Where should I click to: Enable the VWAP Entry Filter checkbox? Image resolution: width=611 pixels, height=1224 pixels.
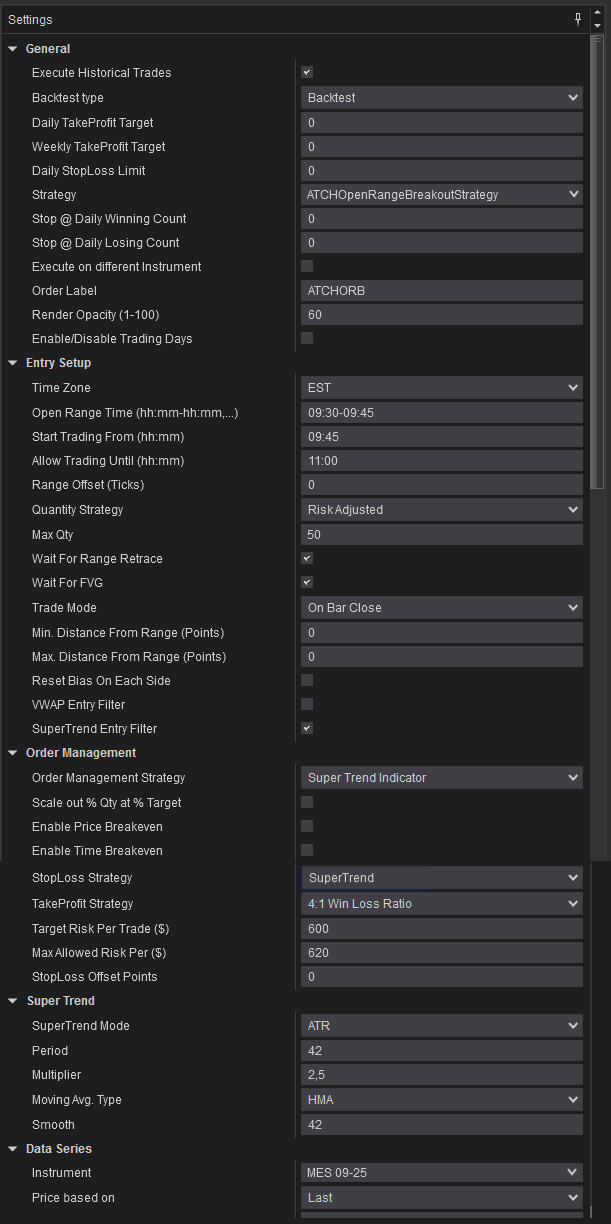[x=307, y=704]
